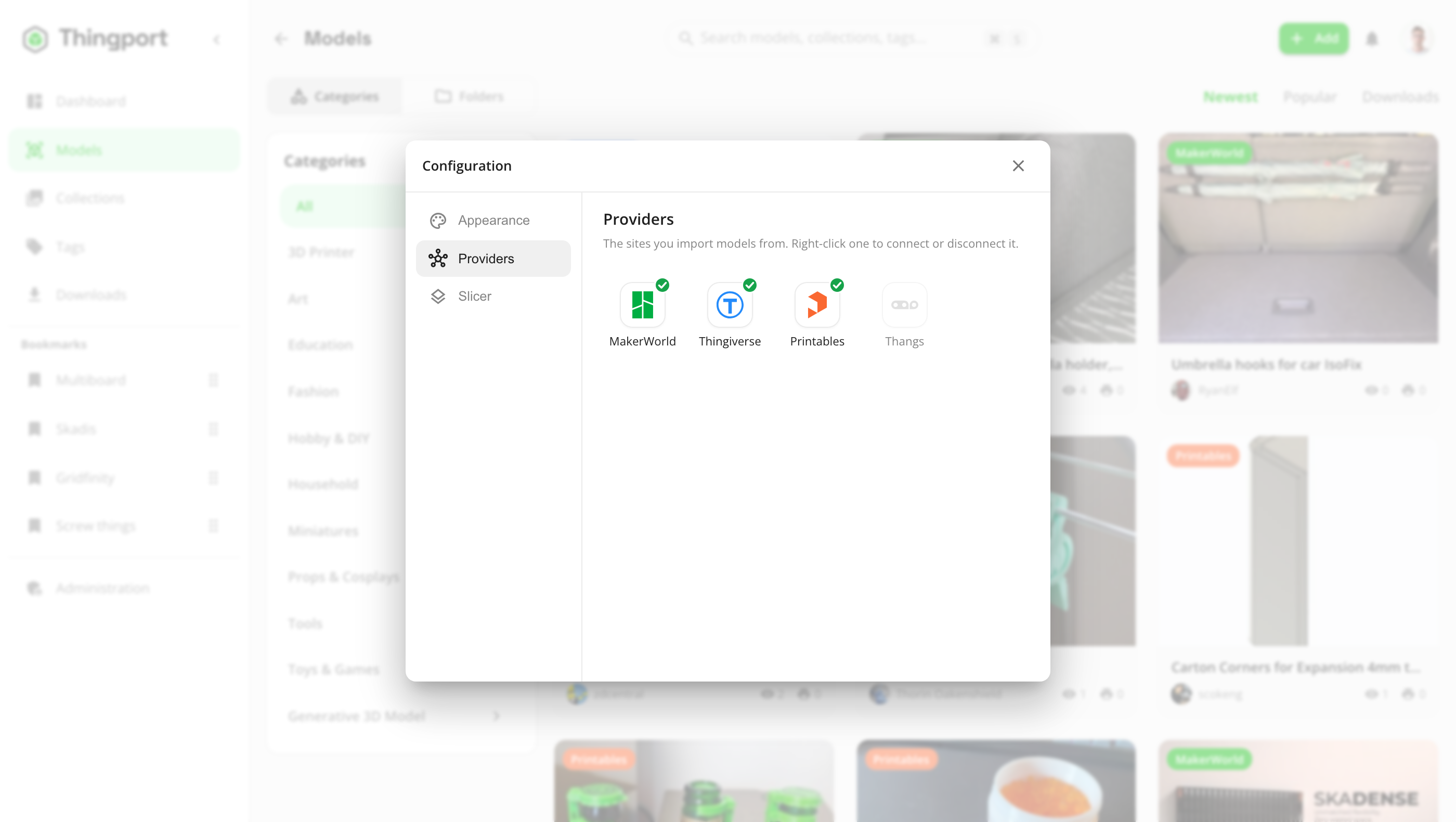Open the user avatar menu
This screenshot has height=822, width=1456.
(x=1418, y=39)
